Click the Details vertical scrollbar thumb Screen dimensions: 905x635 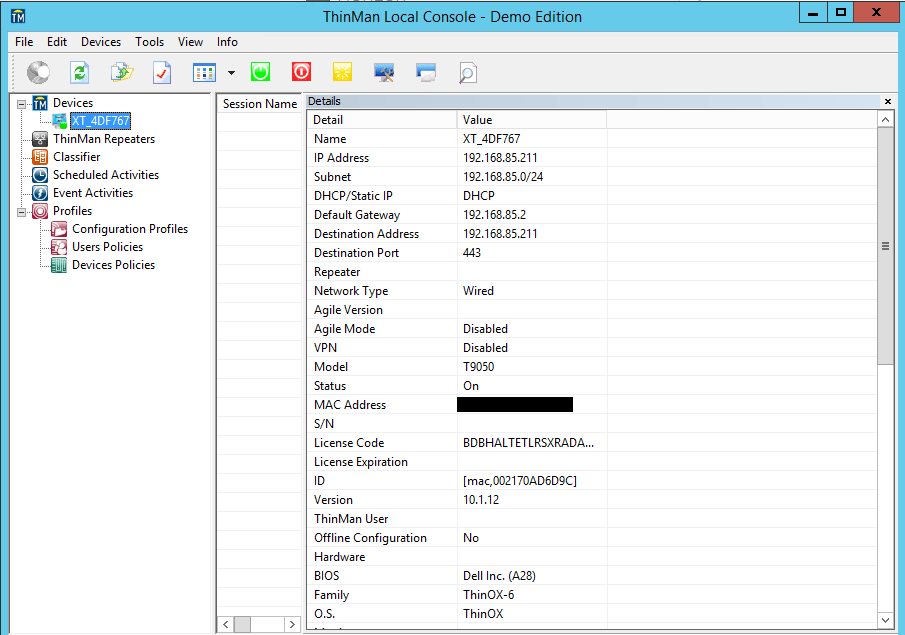885,246
